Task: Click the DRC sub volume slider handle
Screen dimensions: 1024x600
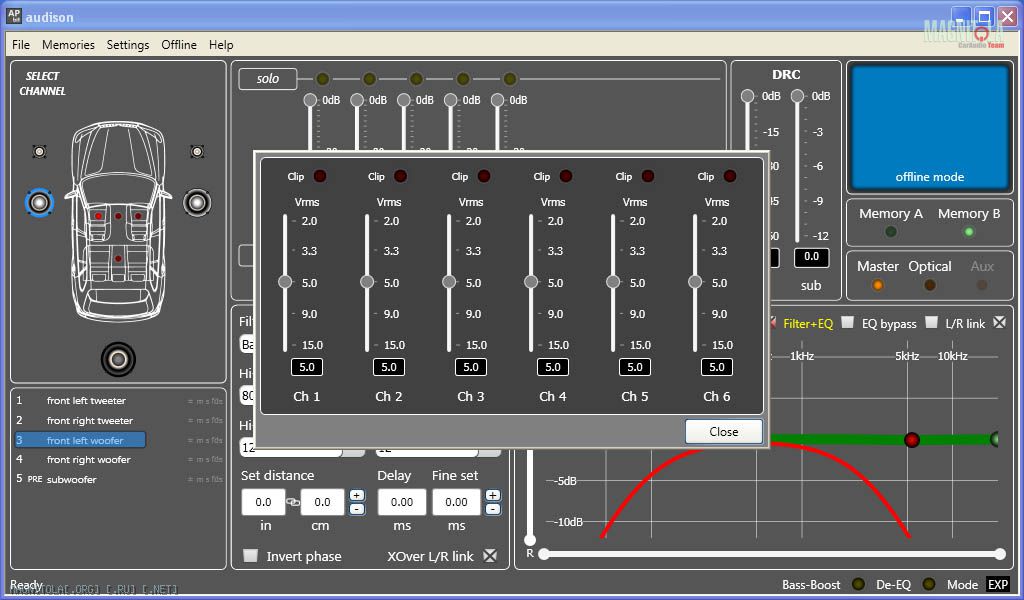Action: coord(797,97)
